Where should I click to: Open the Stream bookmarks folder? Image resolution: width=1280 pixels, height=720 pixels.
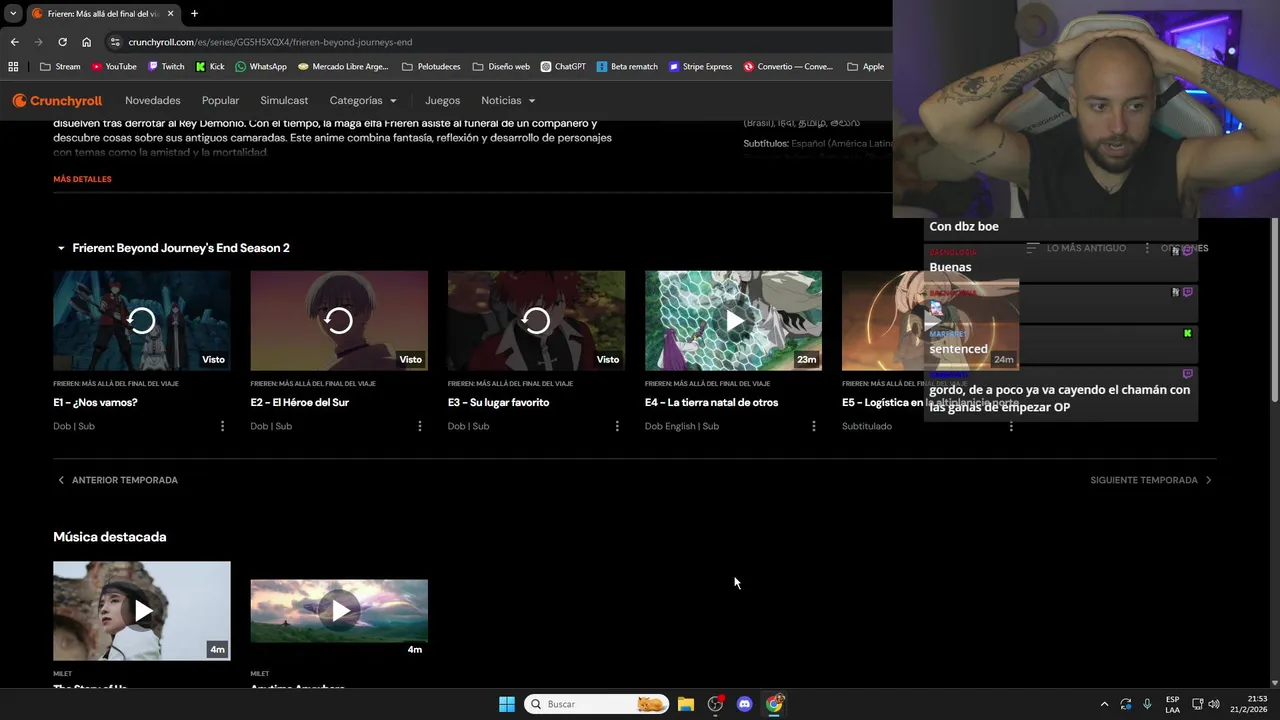coord(60,67)
